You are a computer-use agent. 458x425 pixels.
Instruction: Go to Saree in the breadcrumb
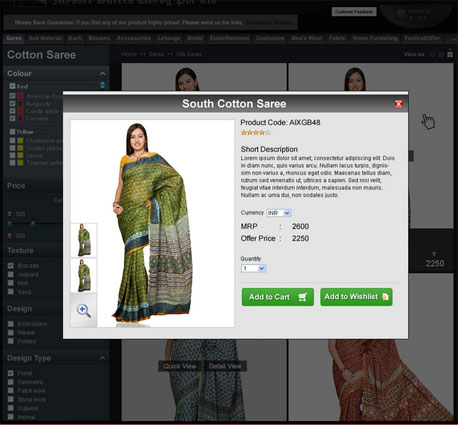coord(156,54)
